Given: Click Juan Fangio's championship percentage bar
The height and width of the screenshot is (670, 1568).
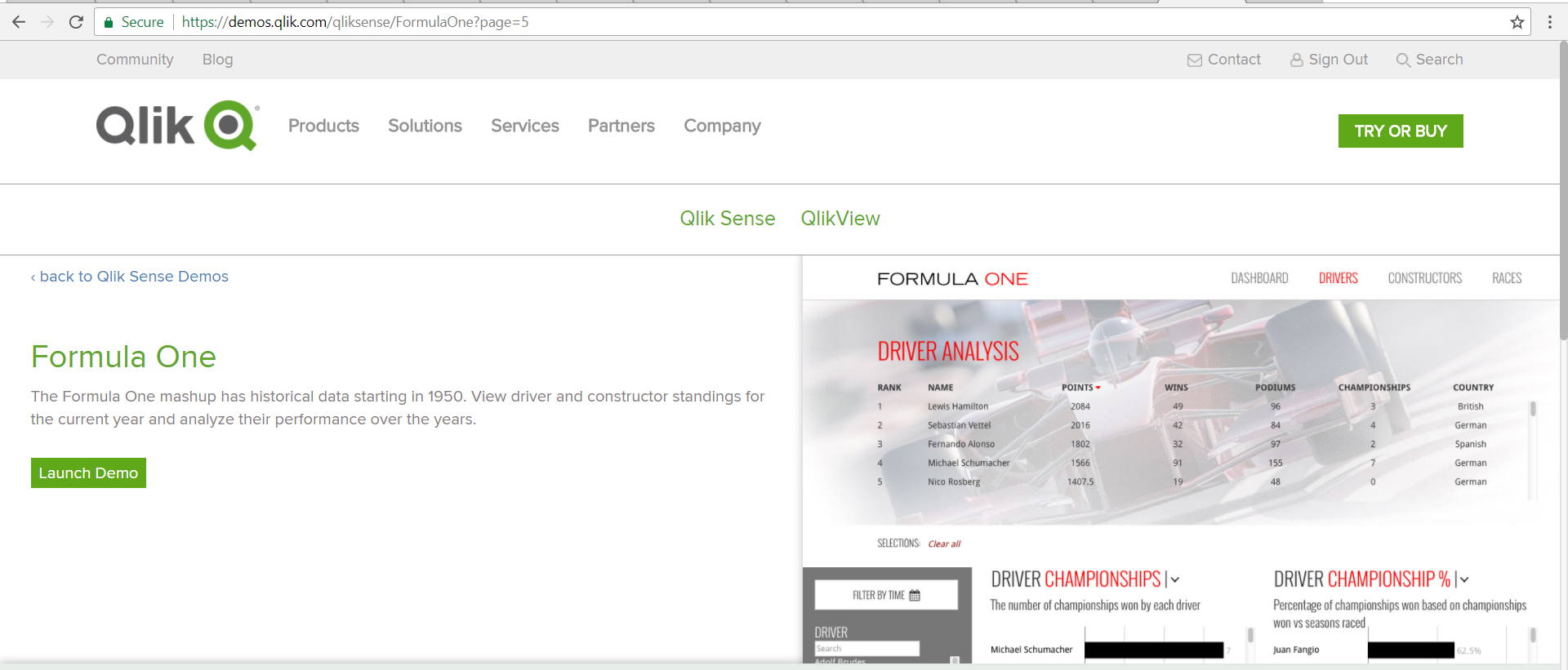Looking at the screenshot, I should [1411, 650].
